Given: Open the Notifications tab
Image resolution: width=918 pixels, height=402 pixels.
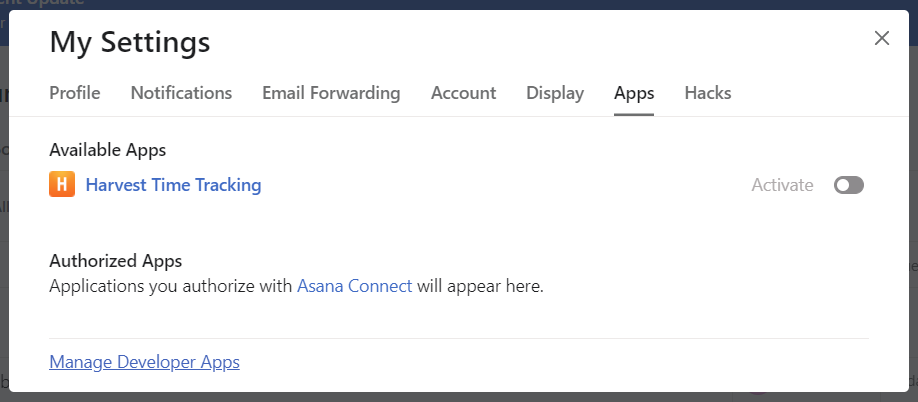Looking at the screenshot, I should click(181, 93).
